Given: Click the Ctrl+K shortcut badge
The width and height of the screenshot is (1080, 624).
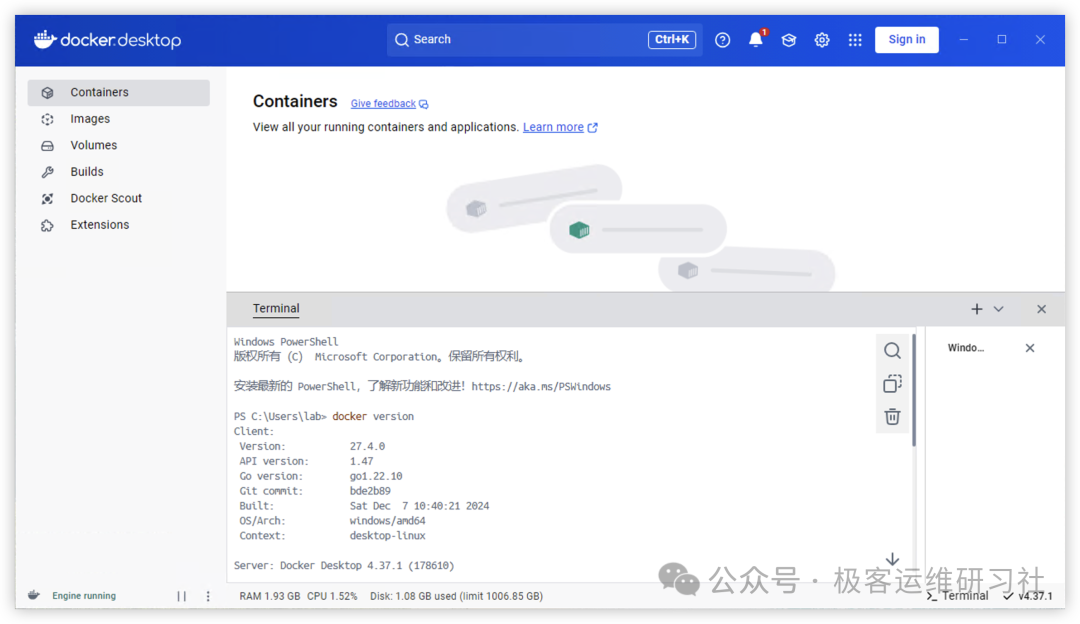Looking at the screenshot, I should click(x=672, y=40).
